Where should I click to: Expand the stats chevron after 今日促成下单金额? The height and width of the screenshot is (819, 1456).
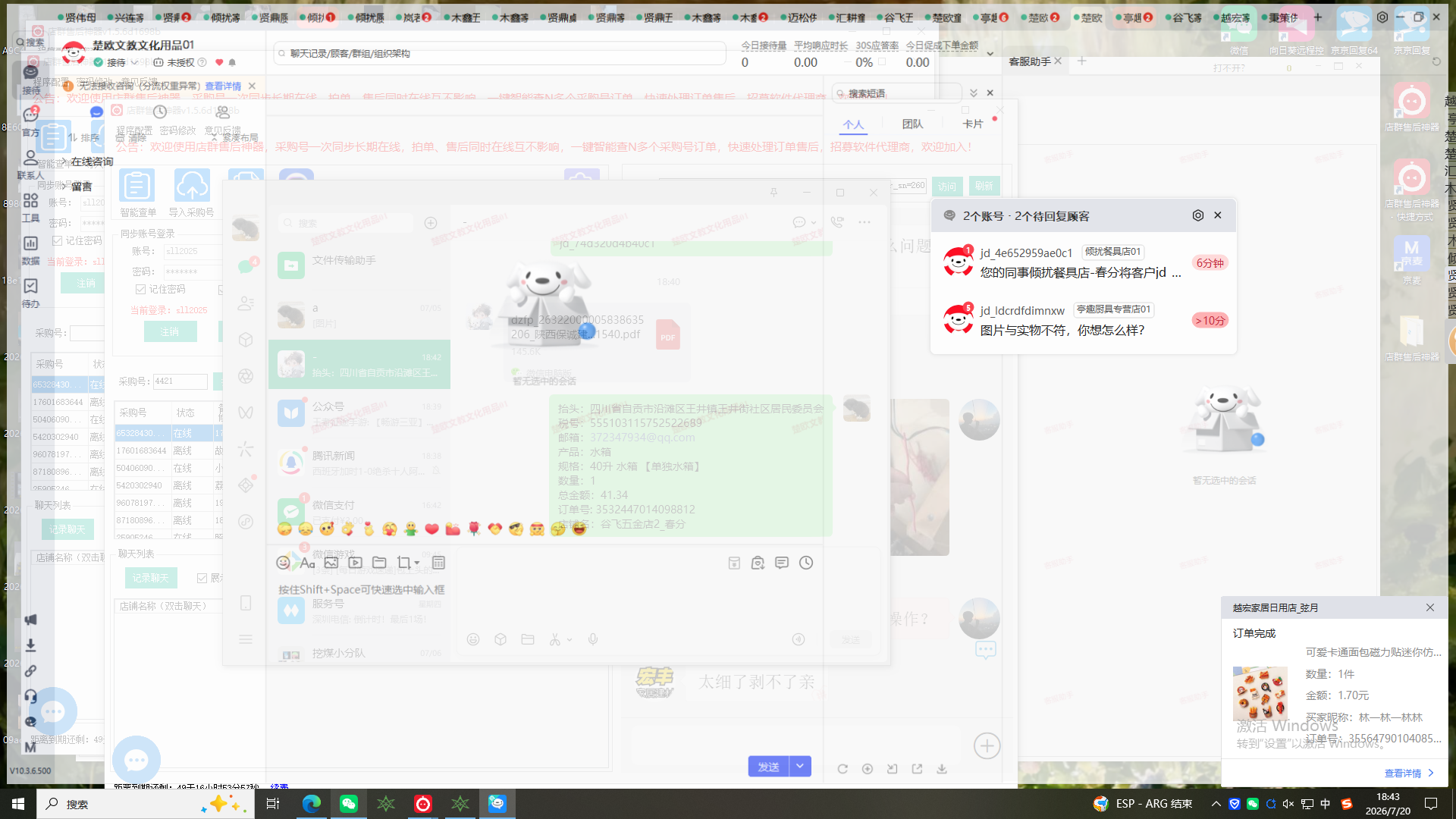(x=990, y=53)
